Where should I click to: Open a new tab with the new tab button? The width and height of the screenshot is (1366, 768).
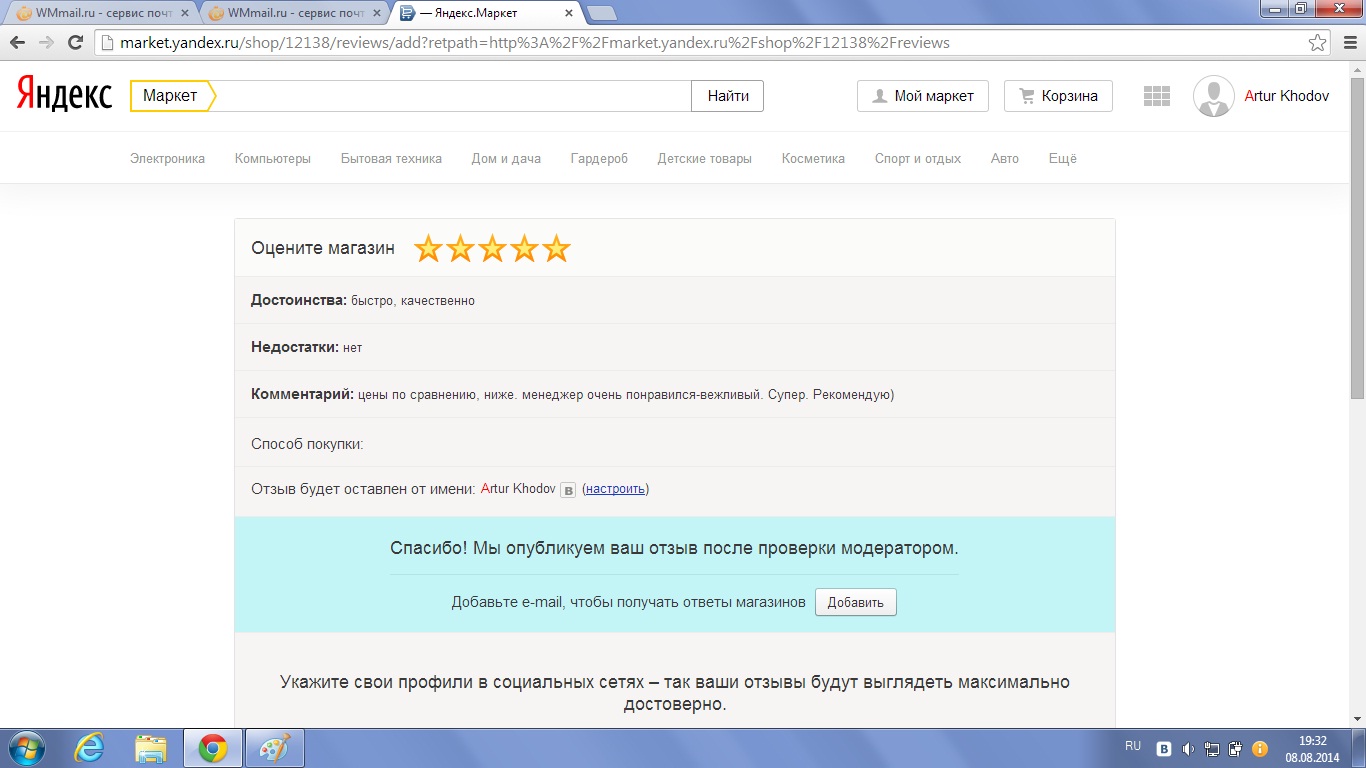(600, 13)
